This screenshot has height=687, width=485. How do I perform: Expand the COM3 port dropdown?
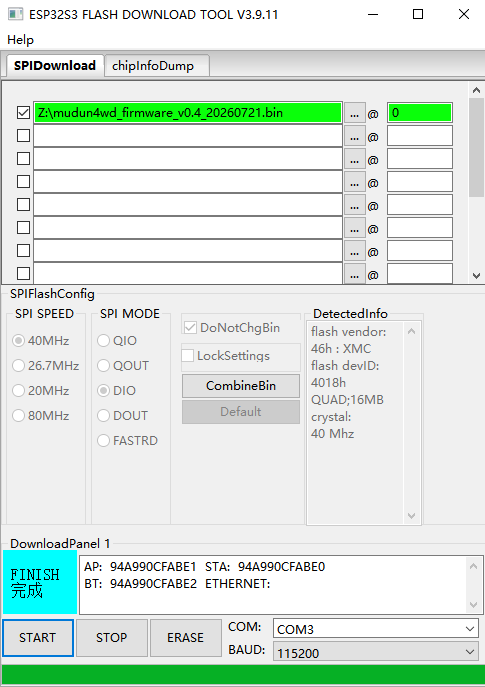tap(376, 629)
